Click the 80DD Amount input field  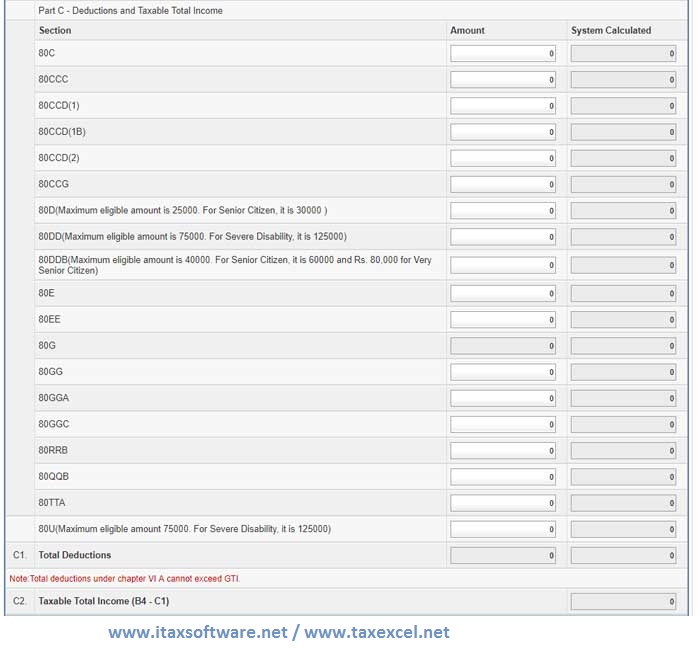503,237
